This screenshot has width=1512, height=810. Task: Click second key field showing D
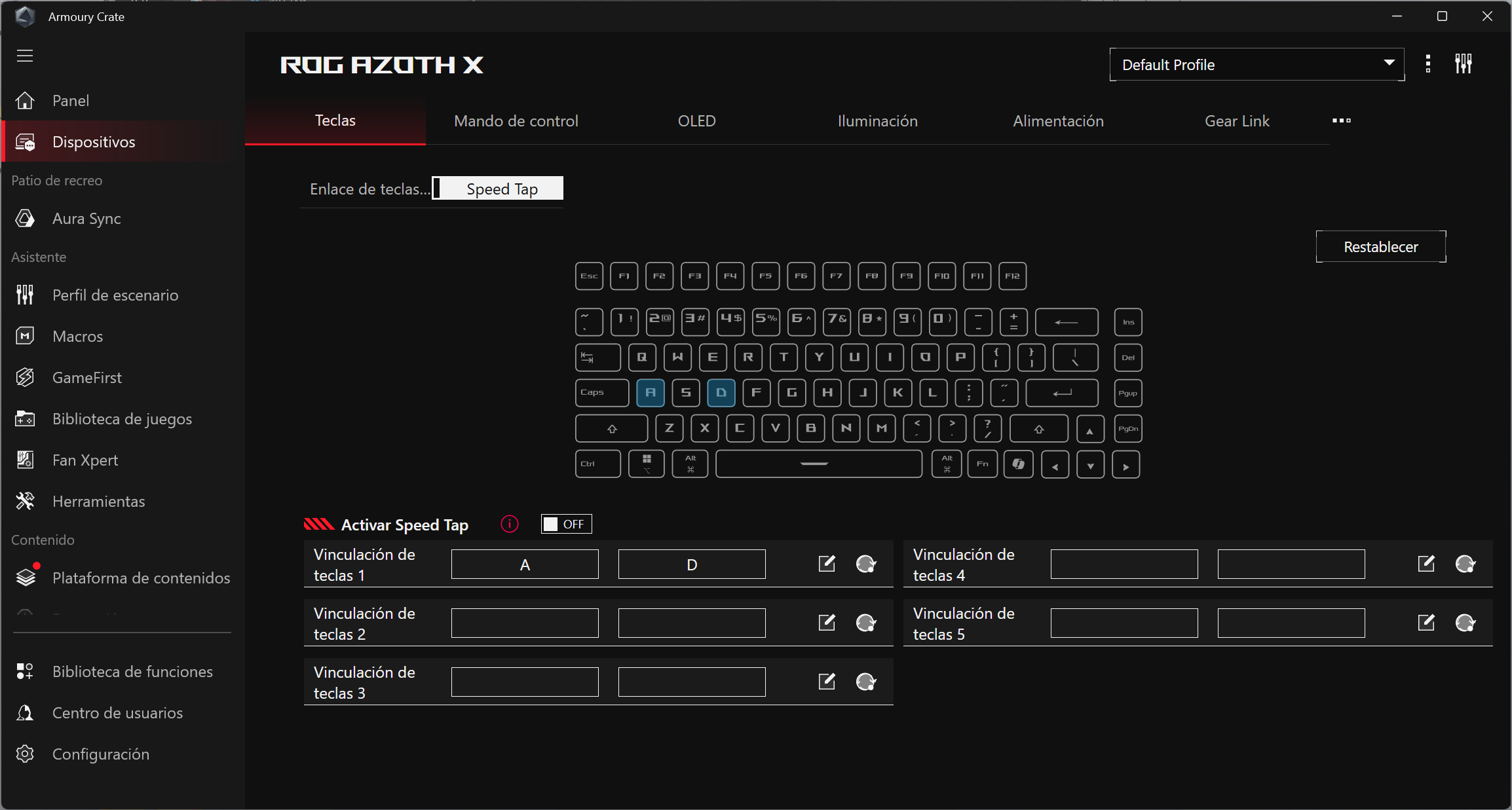pos(692,564)
